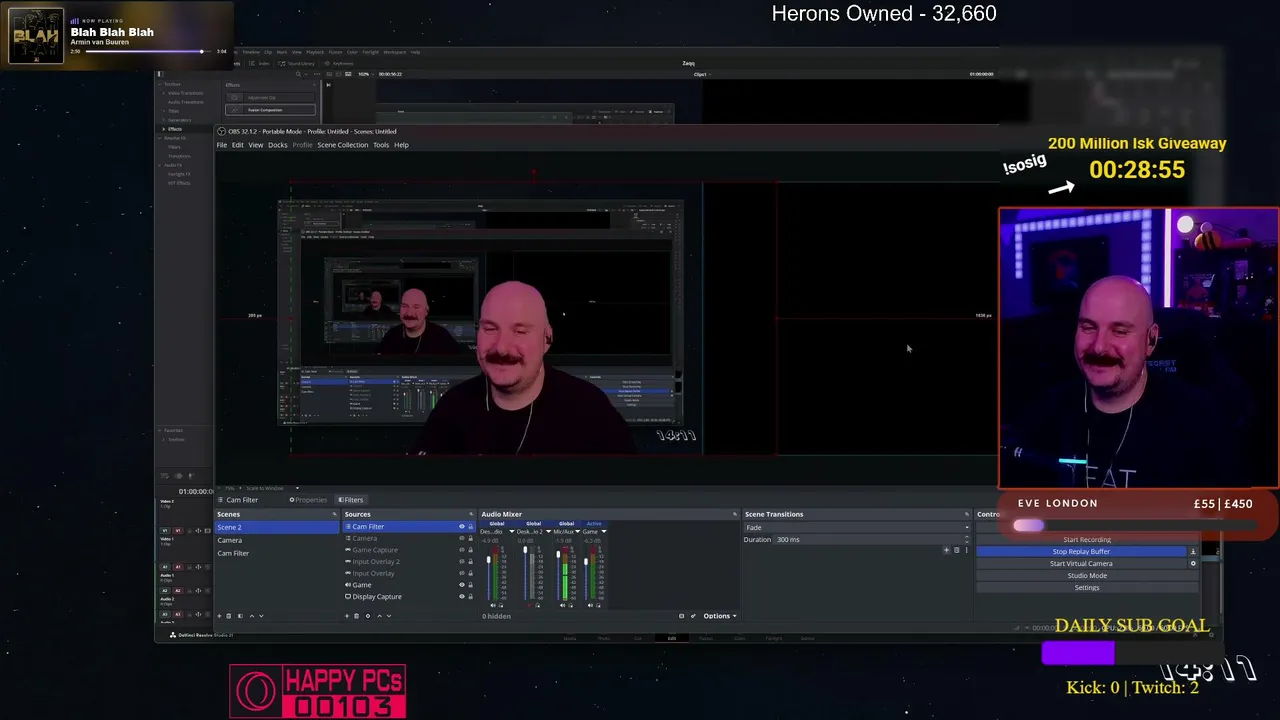Open the Fade transition dropdown
The image size is (1280, 720).
pos(856,527)
